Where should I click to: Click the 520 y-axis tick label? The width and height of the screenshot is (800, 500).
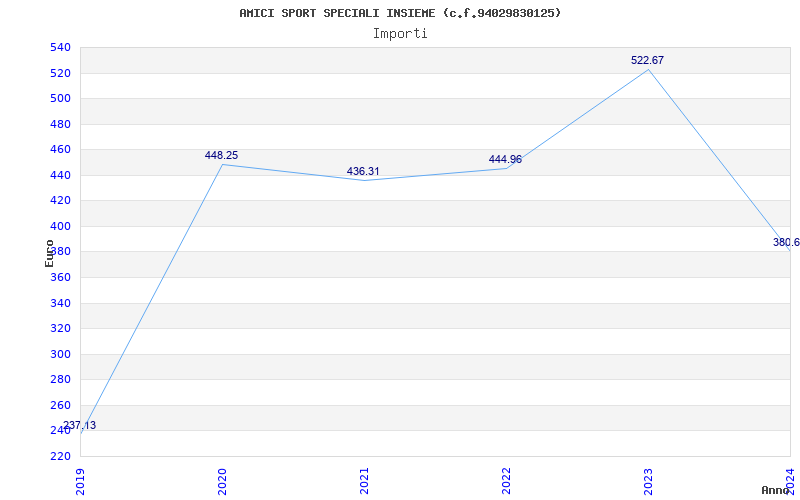60,73
